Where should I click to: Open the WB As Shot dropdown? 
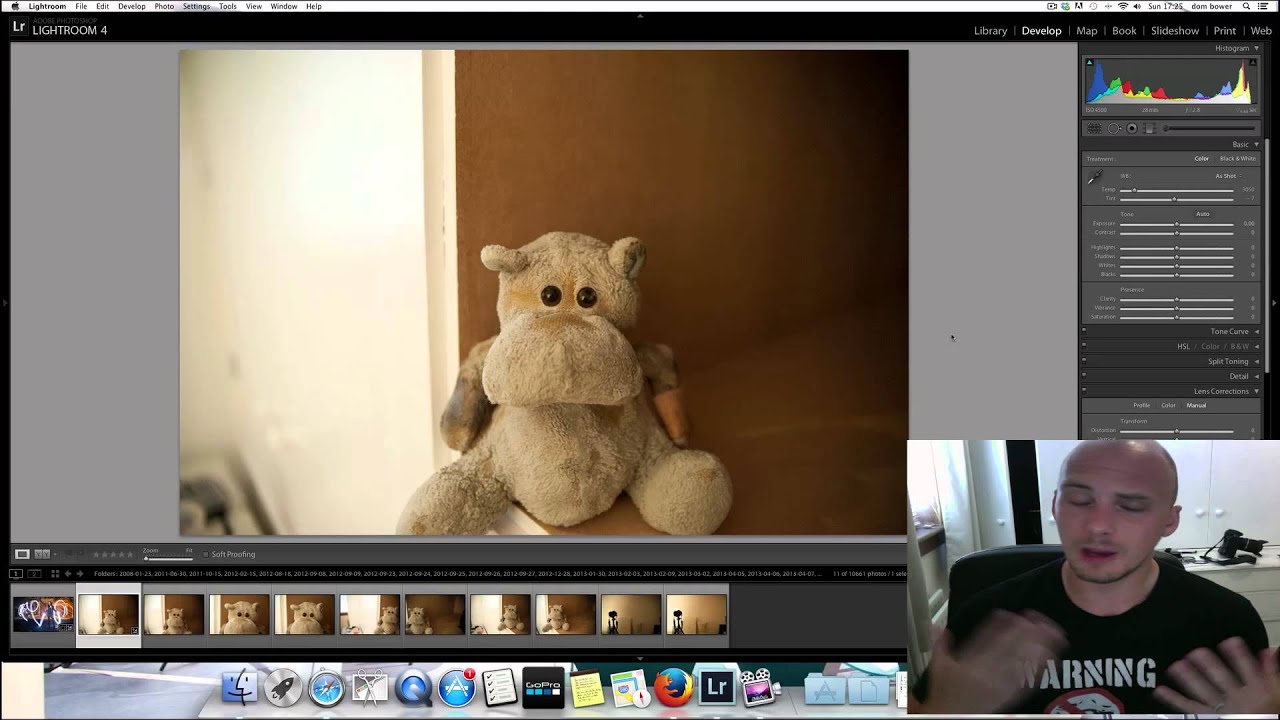(x=1229, y=176)
